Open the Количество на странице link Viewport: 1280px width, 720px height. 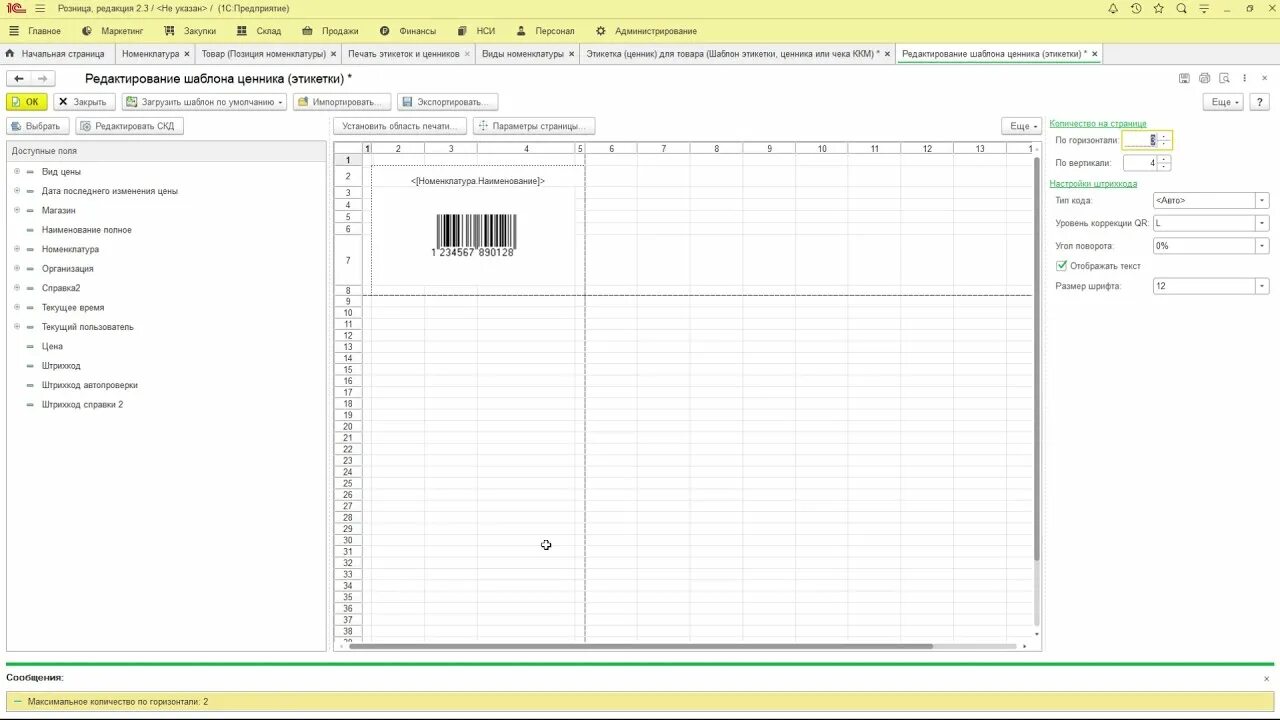pos(1098,124)
